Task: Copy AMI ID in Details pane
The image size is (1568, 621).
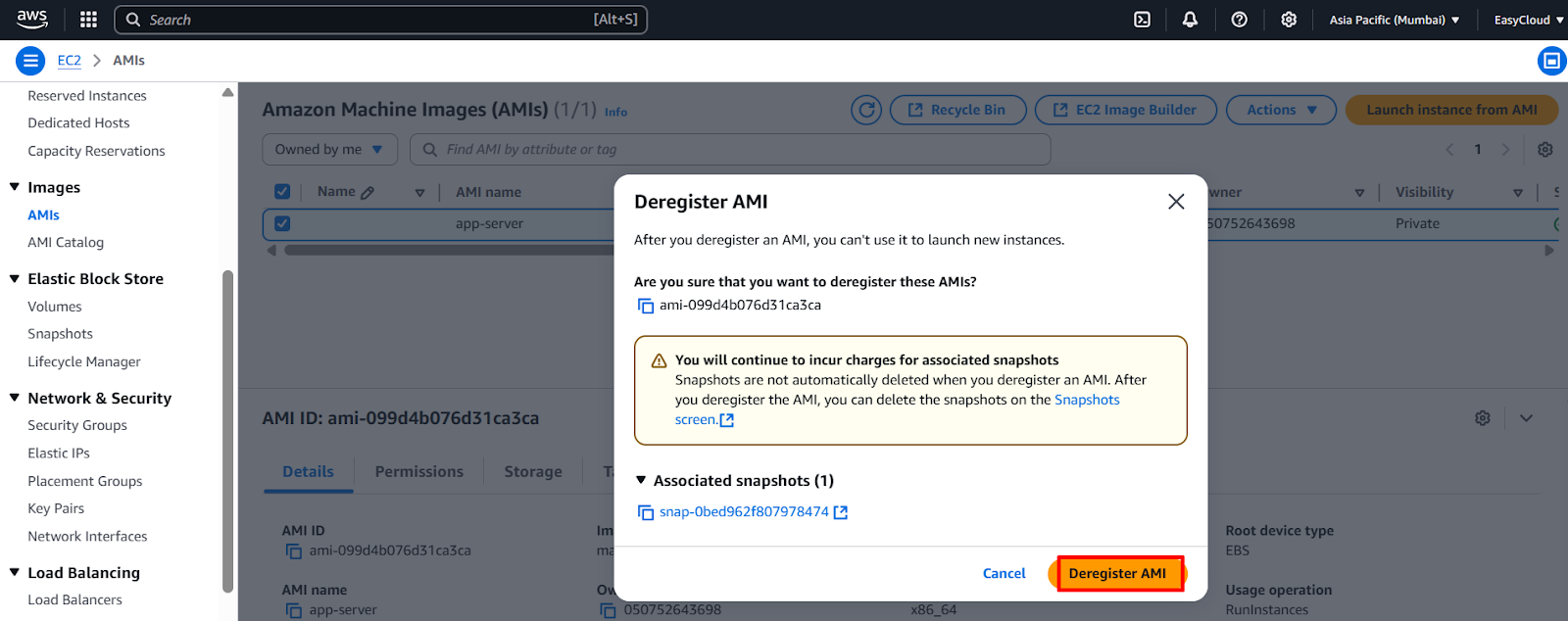Action: tap(293, 551)
